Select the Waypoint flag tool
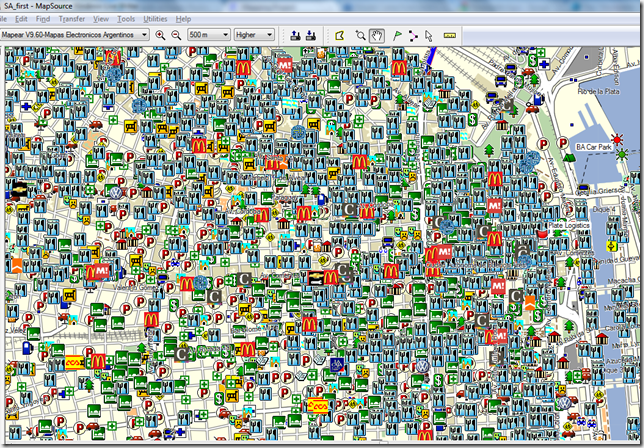 pyautogui.click(x=397, y=36)
